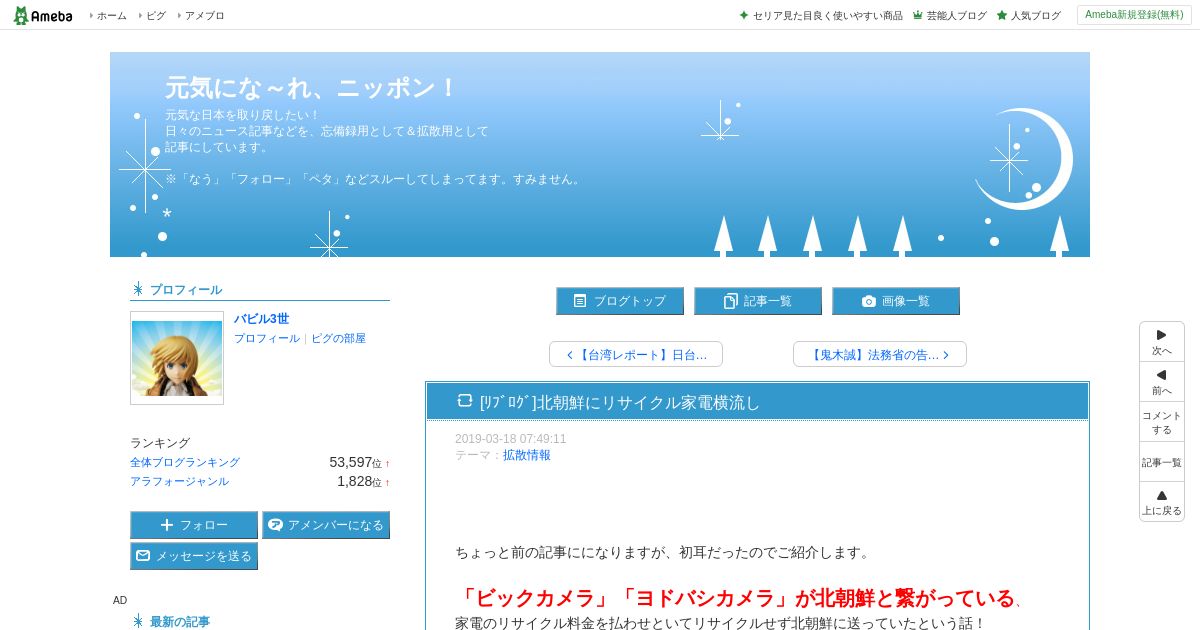The image size is (1200, 630).
Task: Click document icon on ブログトップ
Action: (580, 301)
